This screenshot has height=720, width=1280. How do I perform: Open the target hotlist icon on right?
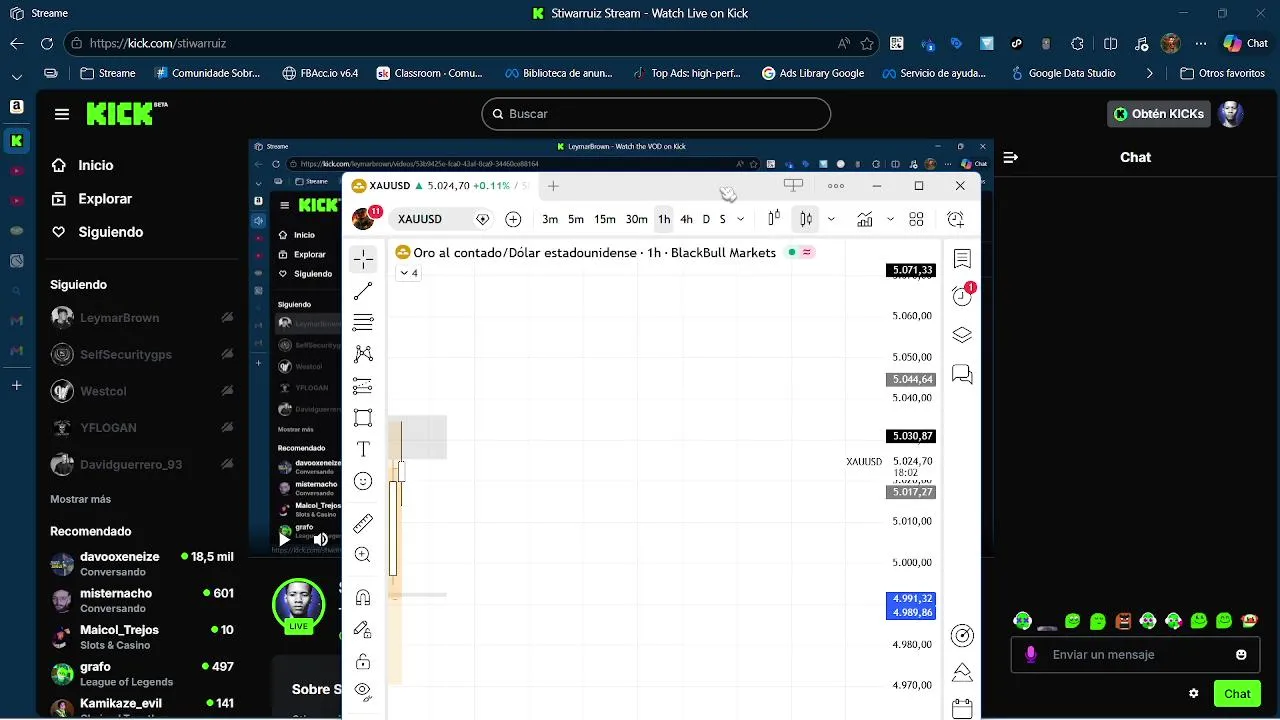962,636
